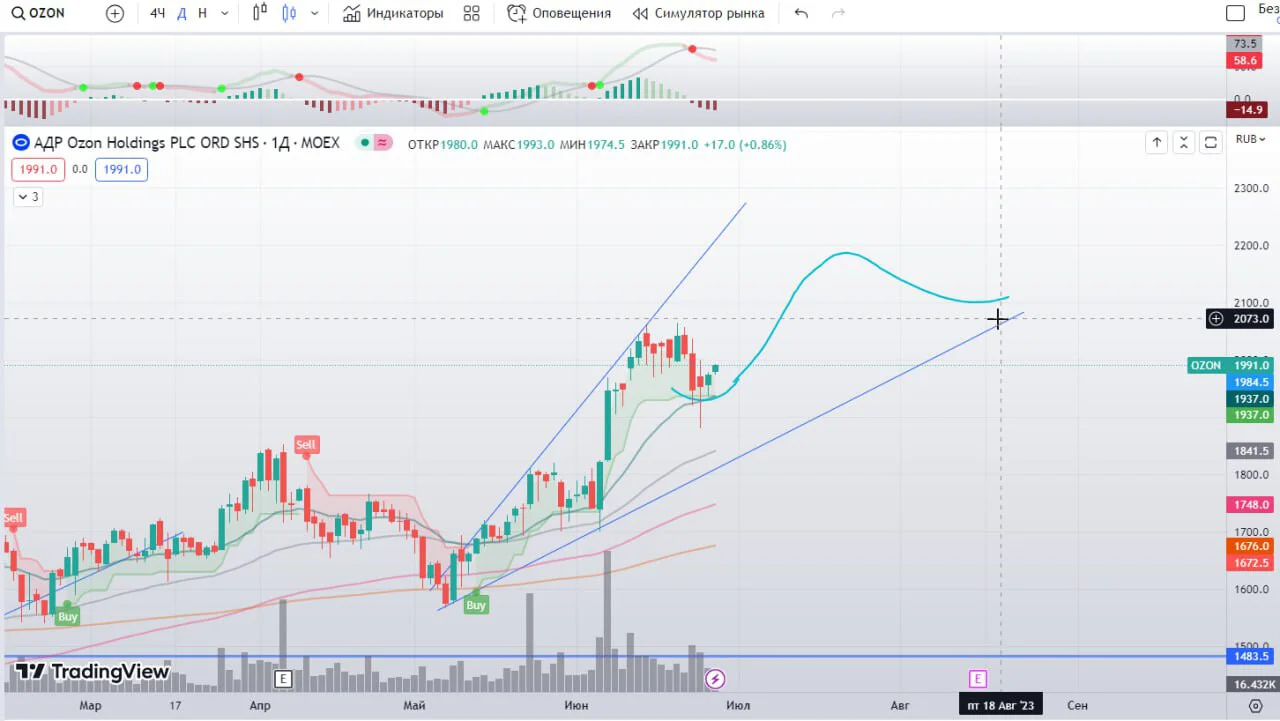
Task: Open chart scale settings gear icon
Action: pyautogui.click(x=1256, y=706)
